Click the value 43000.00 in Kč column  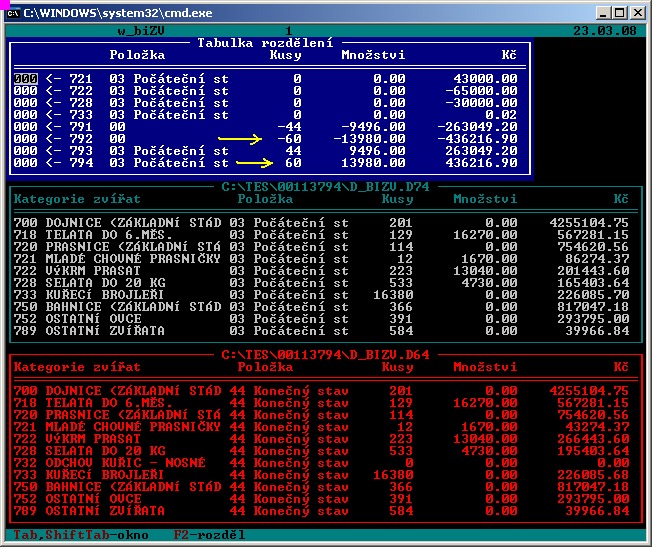pyautogui.click(x=485, y=79)
